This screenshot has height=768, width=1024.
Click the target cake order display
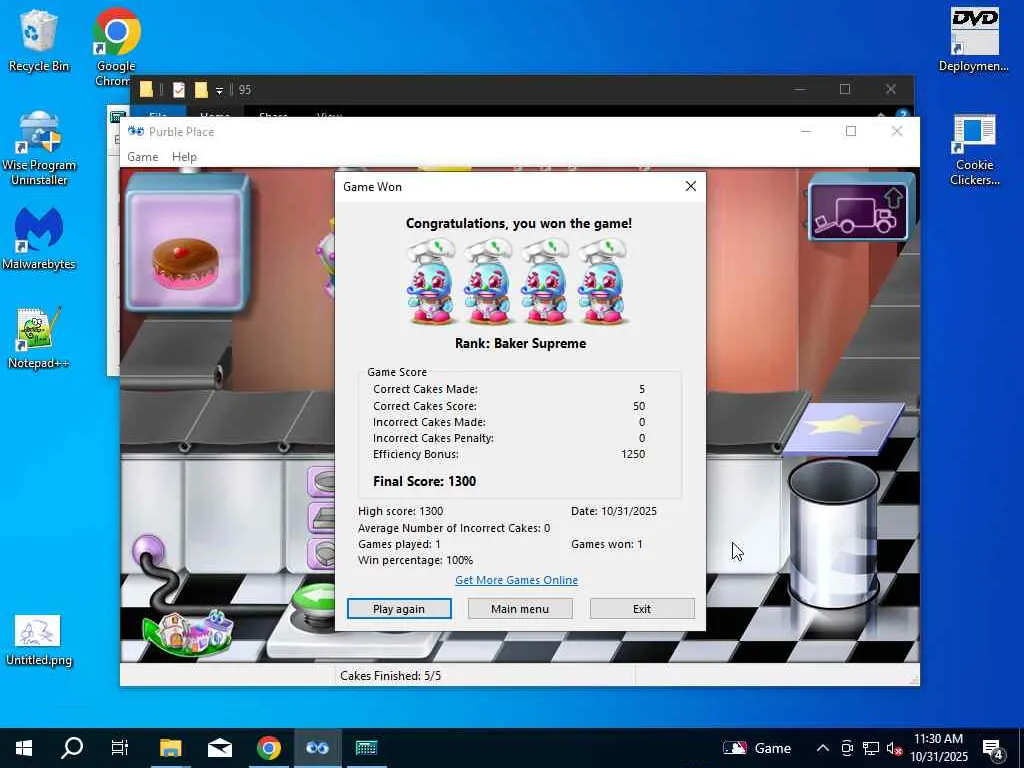pyautogui.click(x=187, y=243)
